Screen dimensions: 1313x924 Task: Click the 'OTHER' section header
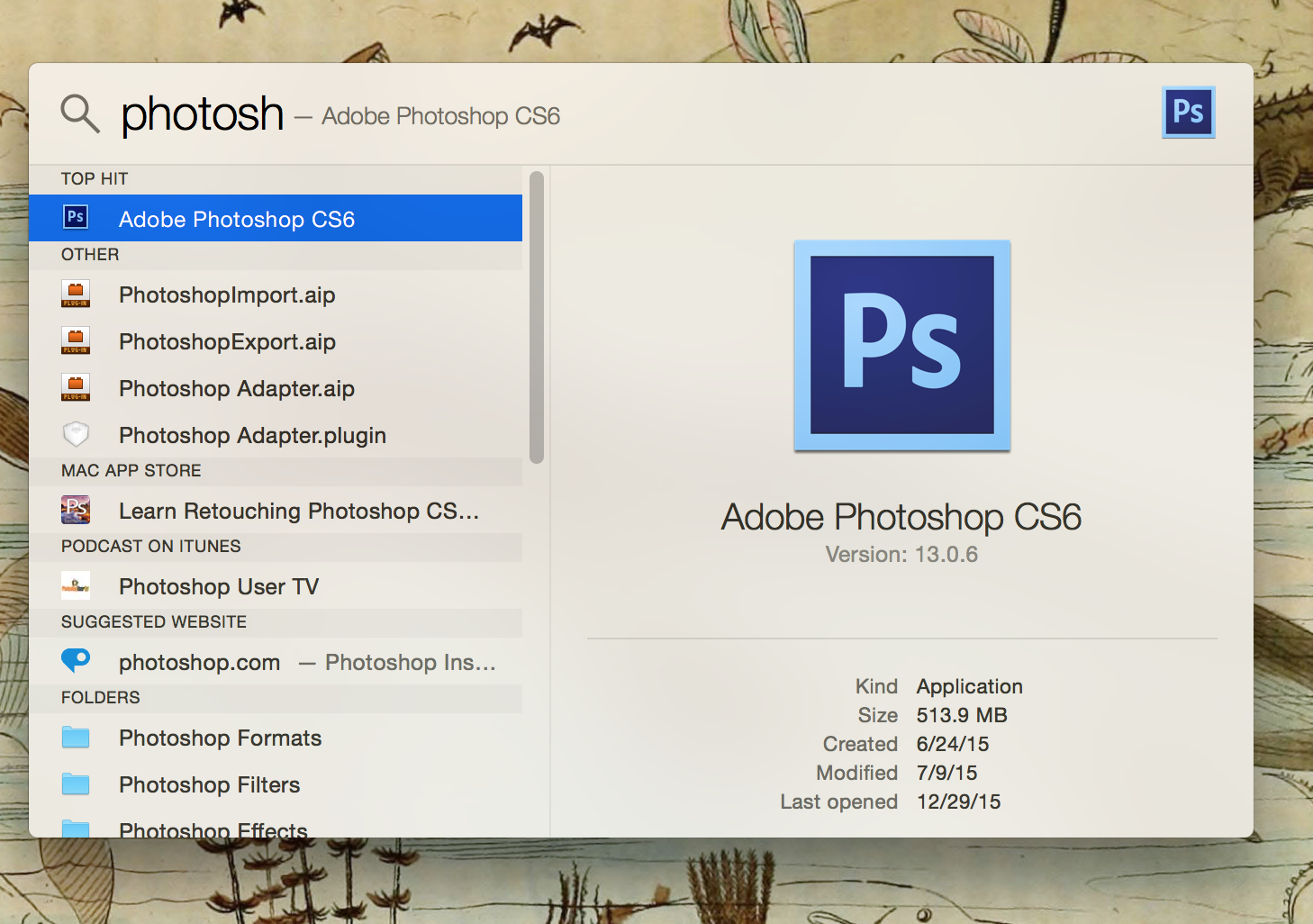click(x=90, y=254)
